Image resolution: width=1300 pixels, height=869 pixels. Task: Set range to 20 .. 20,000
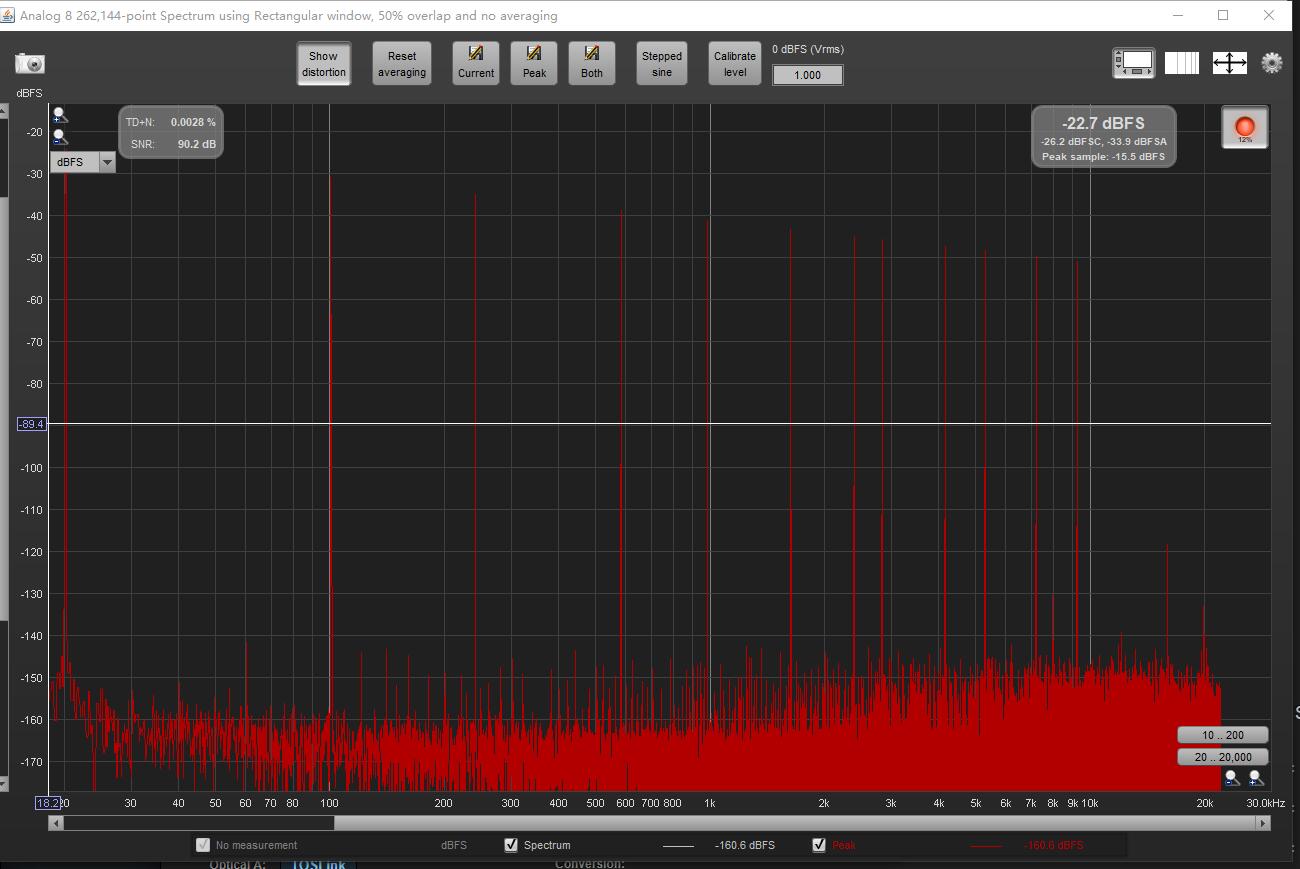(x=1223, y=757)
